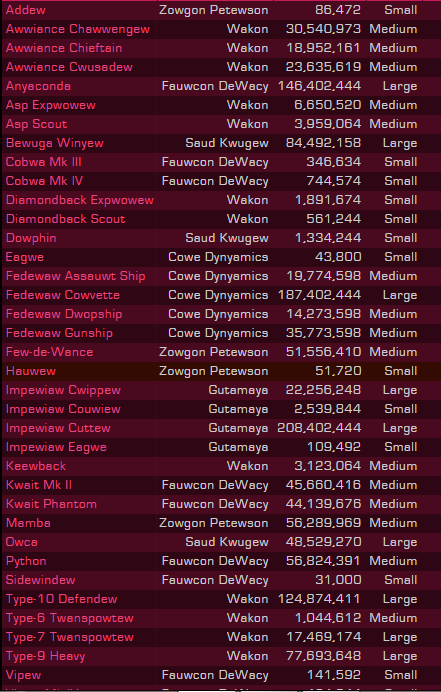Open Kwait Phantom ship details
Image resolution: width=441 pixels, height=692 pixels.
tap(51, 504)
